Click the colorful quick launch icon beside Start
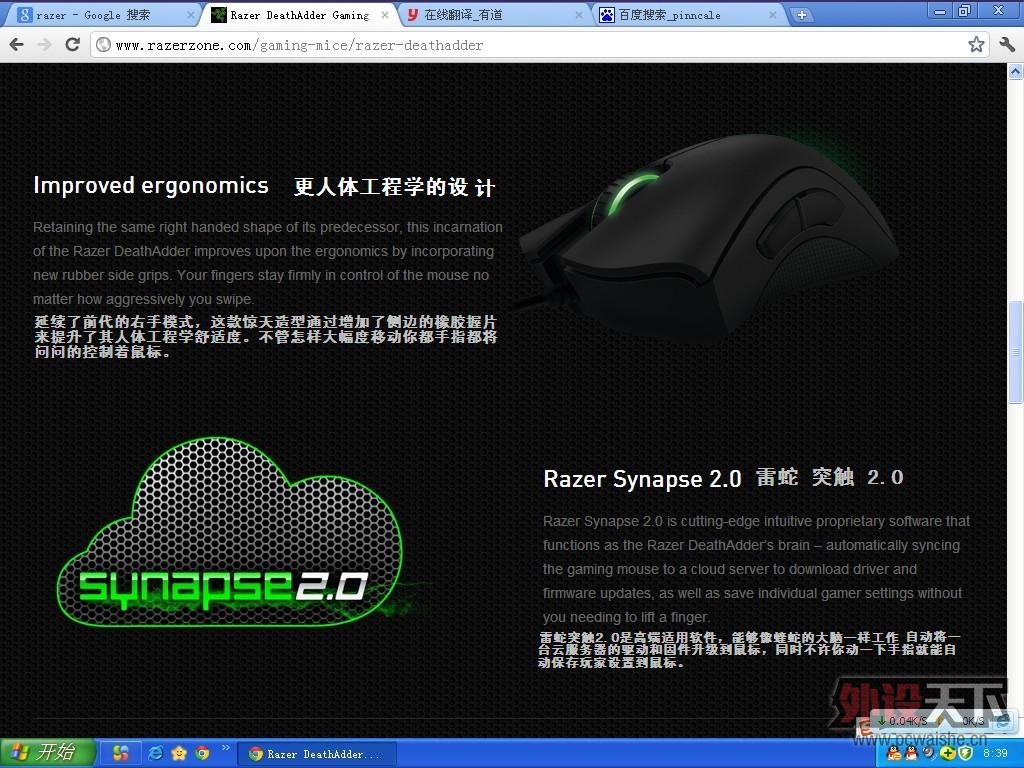 120,753
